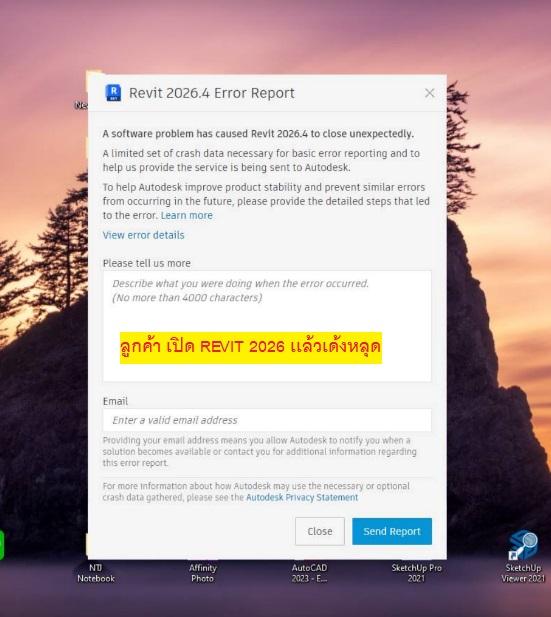Image resolution: width=551 pixels, height=617 pixels.
Task: Click the Revit 2026.4 Error Report title text
Action: (212, 93)
